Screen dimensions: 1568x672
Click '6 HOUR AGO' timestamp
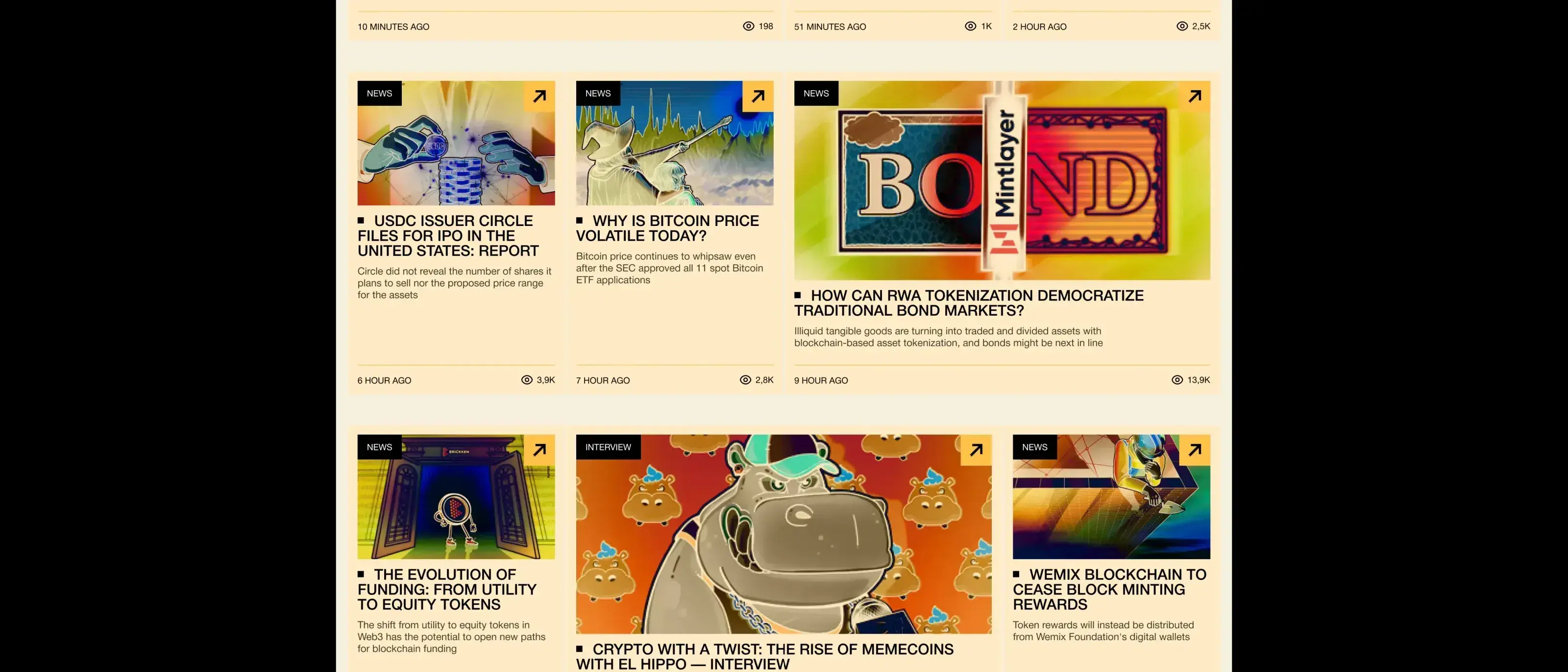click(384, 380)
